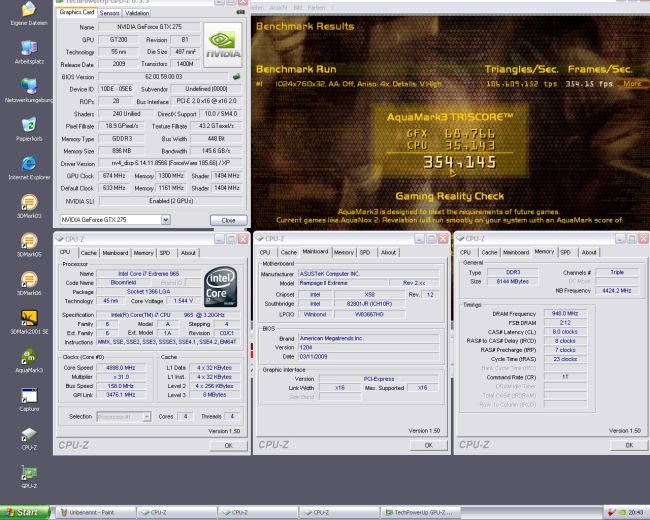650x520 pixels.
Task: Click the DRAM Frequency value 948.0 MHz
Action: (565, 313)
